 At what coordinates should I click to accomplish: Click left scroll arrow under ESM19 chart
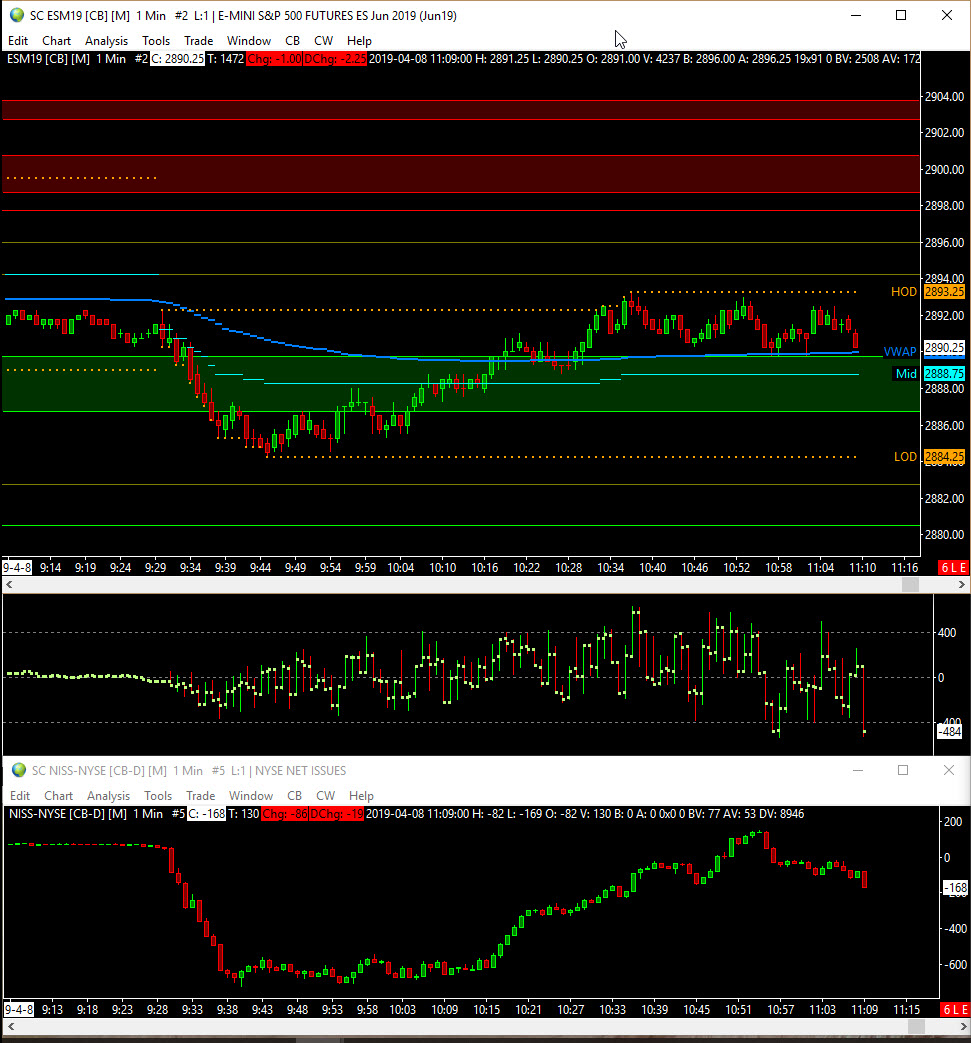point(9,585)
